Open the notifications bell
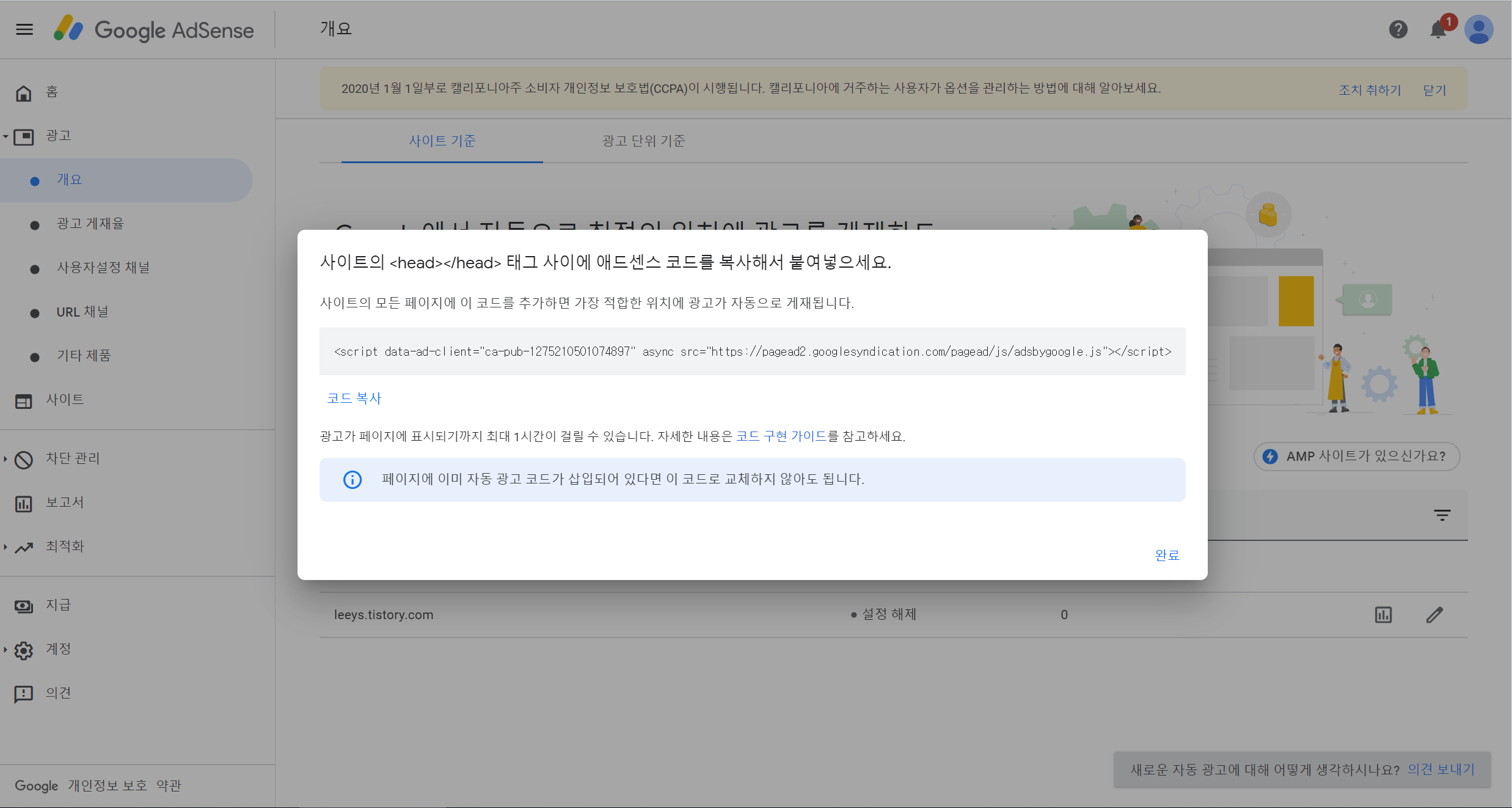The width and height of the screenshot is (1512, 808). (x=1438, y=29)
